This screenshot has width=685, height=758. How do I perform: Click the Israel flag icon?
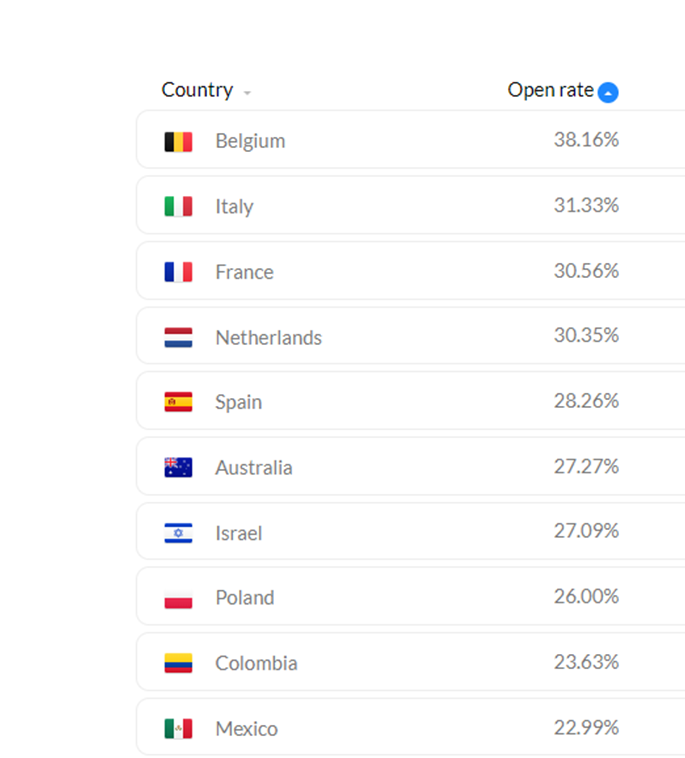click(178, 533)
